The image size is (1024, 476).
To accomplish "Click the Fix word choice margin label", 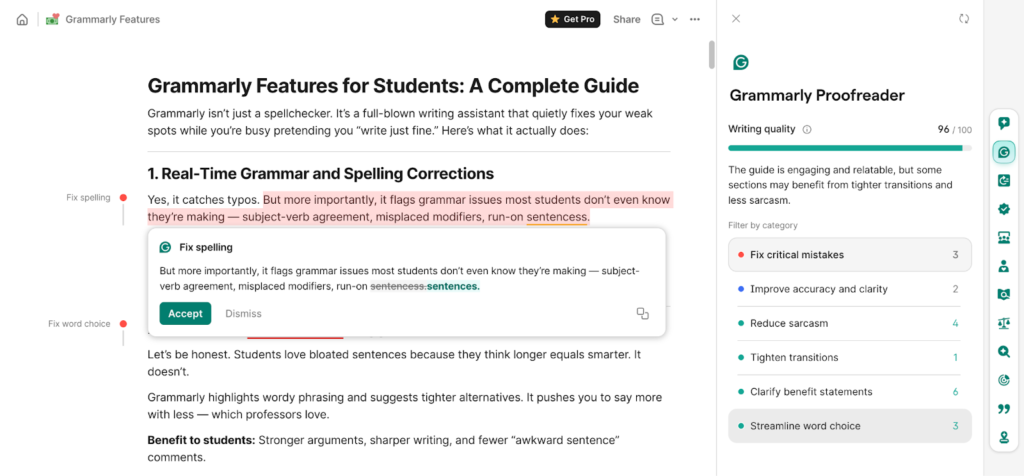I will [x=79, y=323].
